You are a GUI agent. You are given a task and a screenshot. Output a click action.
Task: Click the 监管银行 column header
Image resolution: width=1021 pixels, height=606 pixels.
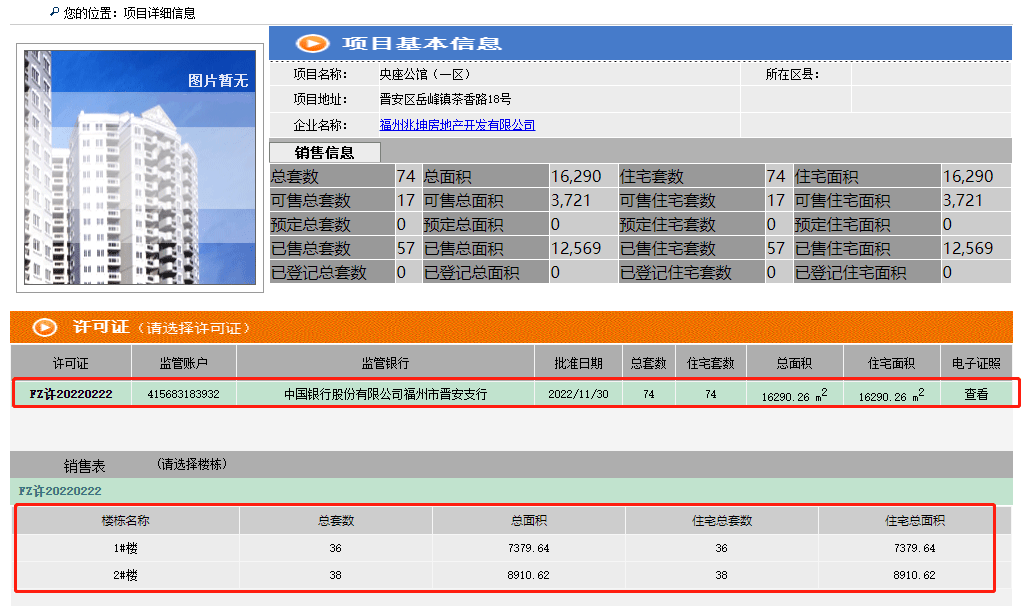385,363
